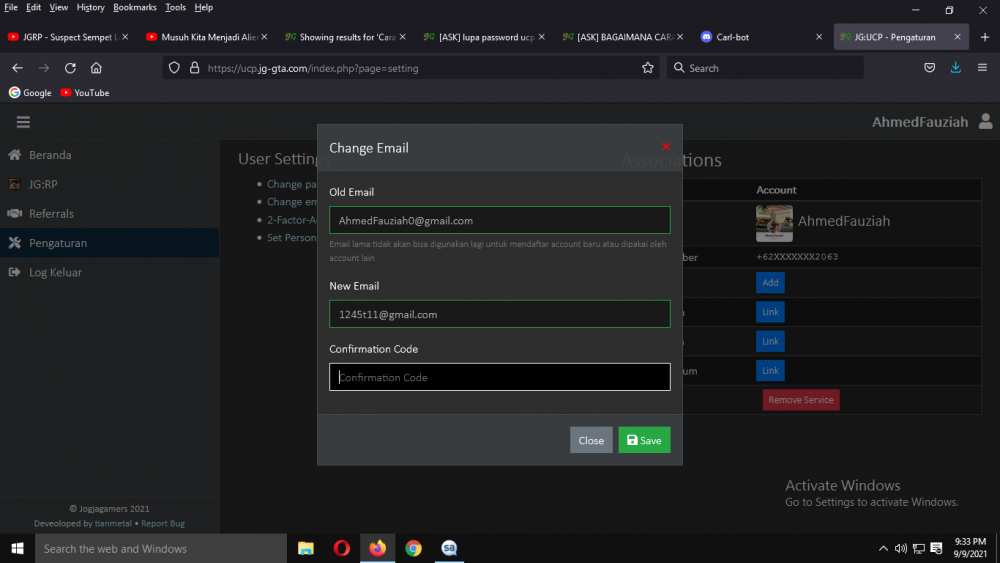Close the Carl-bot tab

click(819, 37)
